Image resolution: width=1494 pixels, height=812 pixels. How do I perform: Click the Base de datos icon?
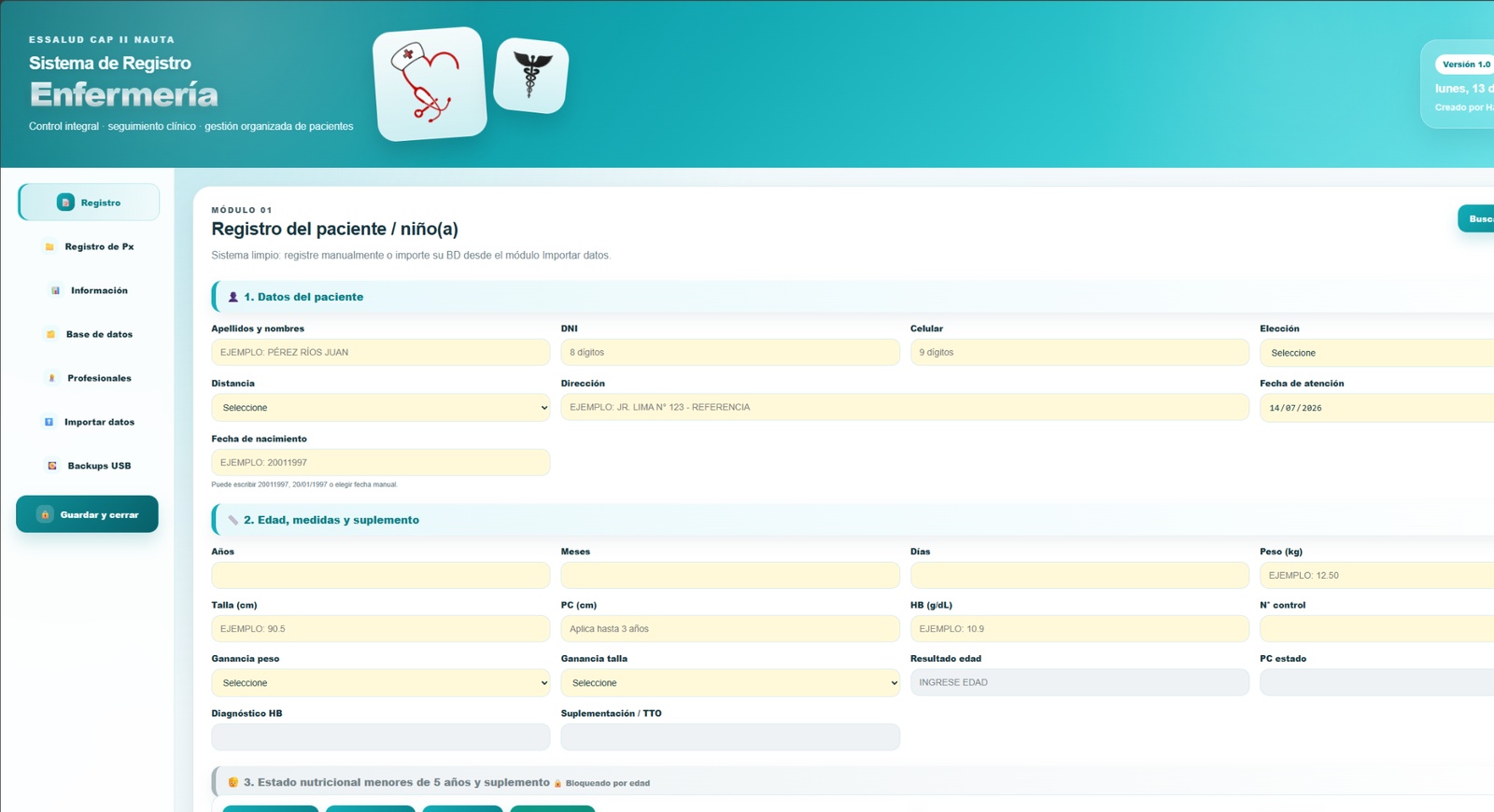[x=50, y=334]
